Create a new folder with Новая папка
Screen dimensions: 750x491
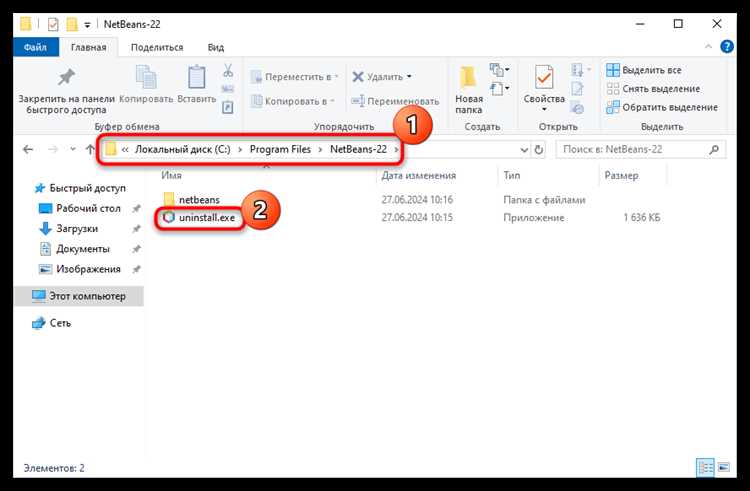coord(469,91)
